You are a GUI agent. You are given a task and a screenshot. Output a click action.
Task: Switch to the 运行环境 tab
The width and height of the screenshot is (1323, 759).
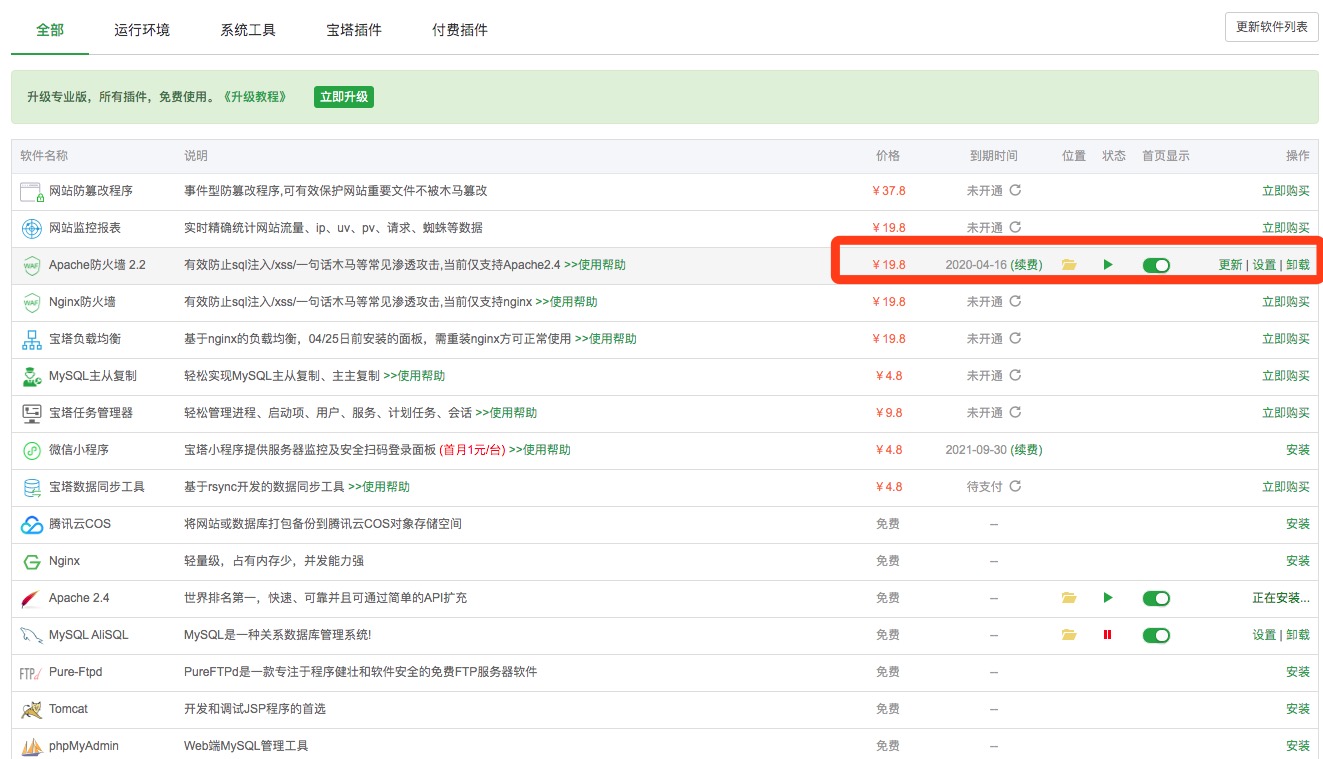pos(142,30)
